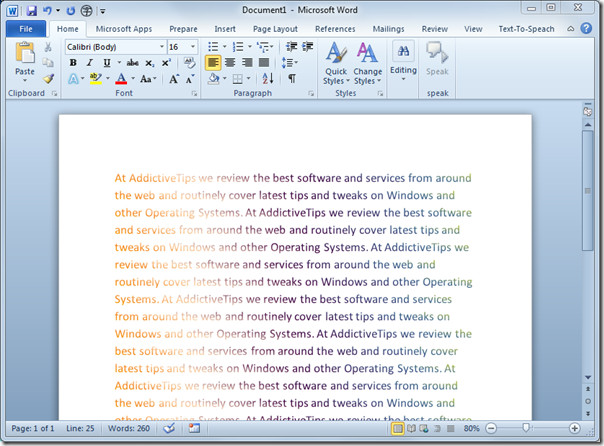
Task: Increase paragraph indent
Action: tap(307, 47)
